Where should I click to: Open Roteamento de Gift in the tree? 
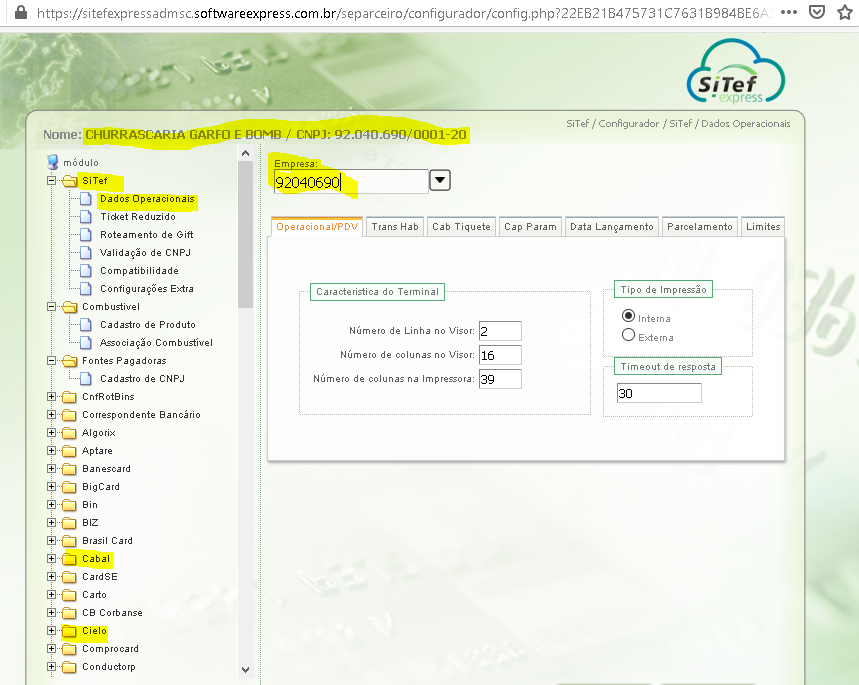(x=147, y=235)
